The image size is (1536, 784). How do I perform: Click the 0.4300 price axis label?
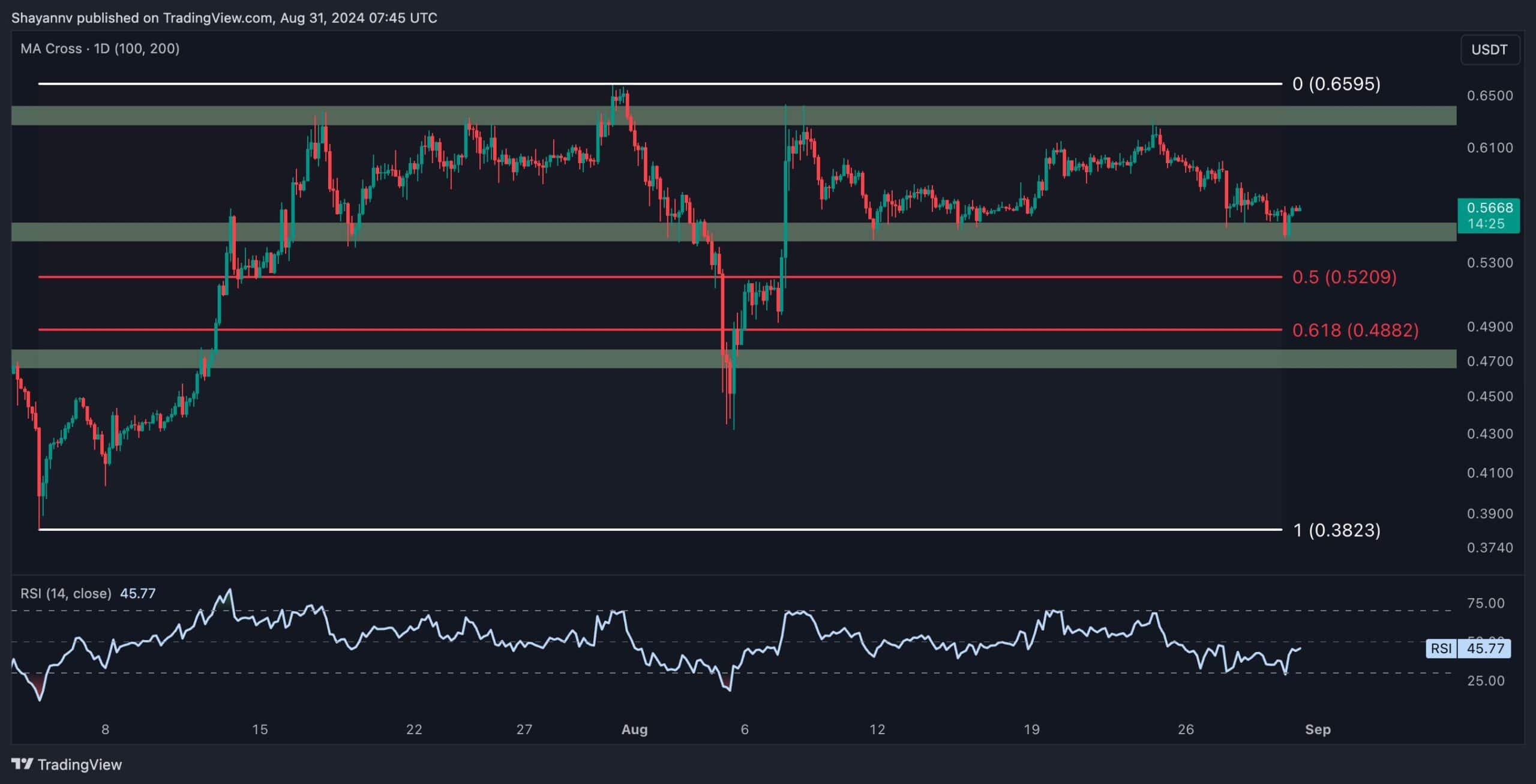pos(1490,434)
